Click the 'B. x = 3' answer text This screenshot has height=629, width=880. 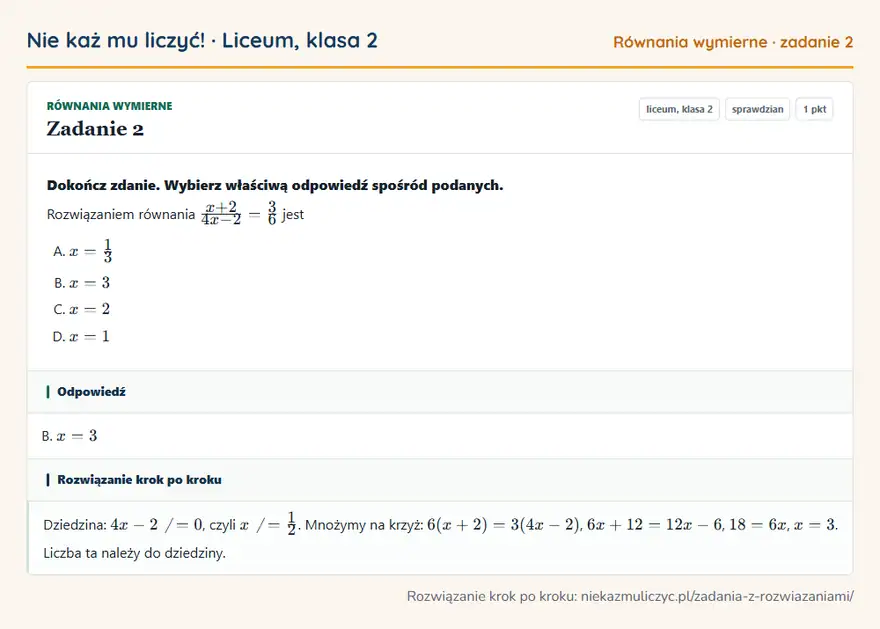(70, 436)
